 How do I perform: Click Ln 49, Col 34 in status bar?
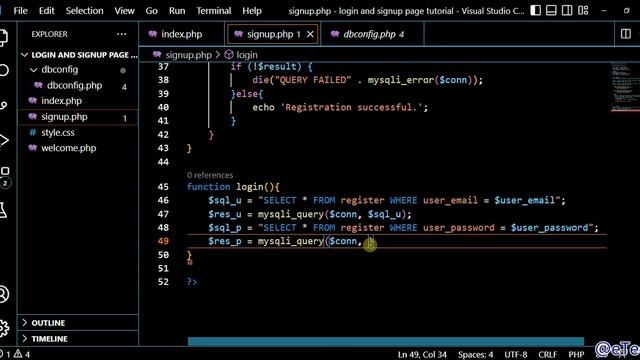pyautogui.click(x=422, y=354)
